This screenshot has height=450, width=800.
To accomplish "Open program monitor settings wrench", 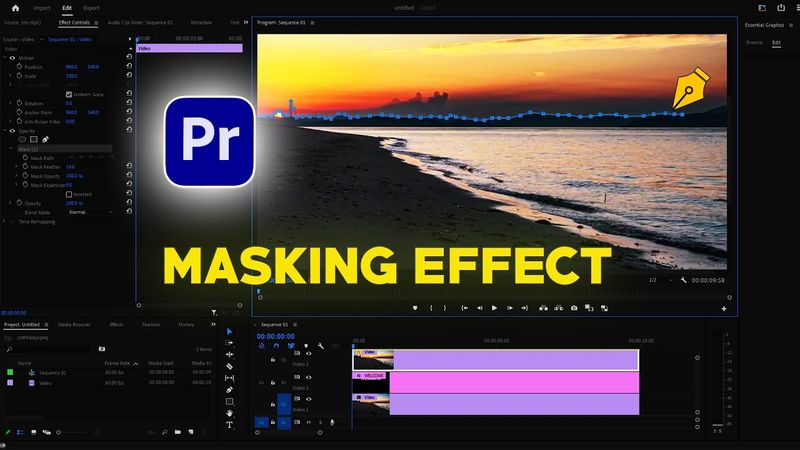I will coord(684,280).
